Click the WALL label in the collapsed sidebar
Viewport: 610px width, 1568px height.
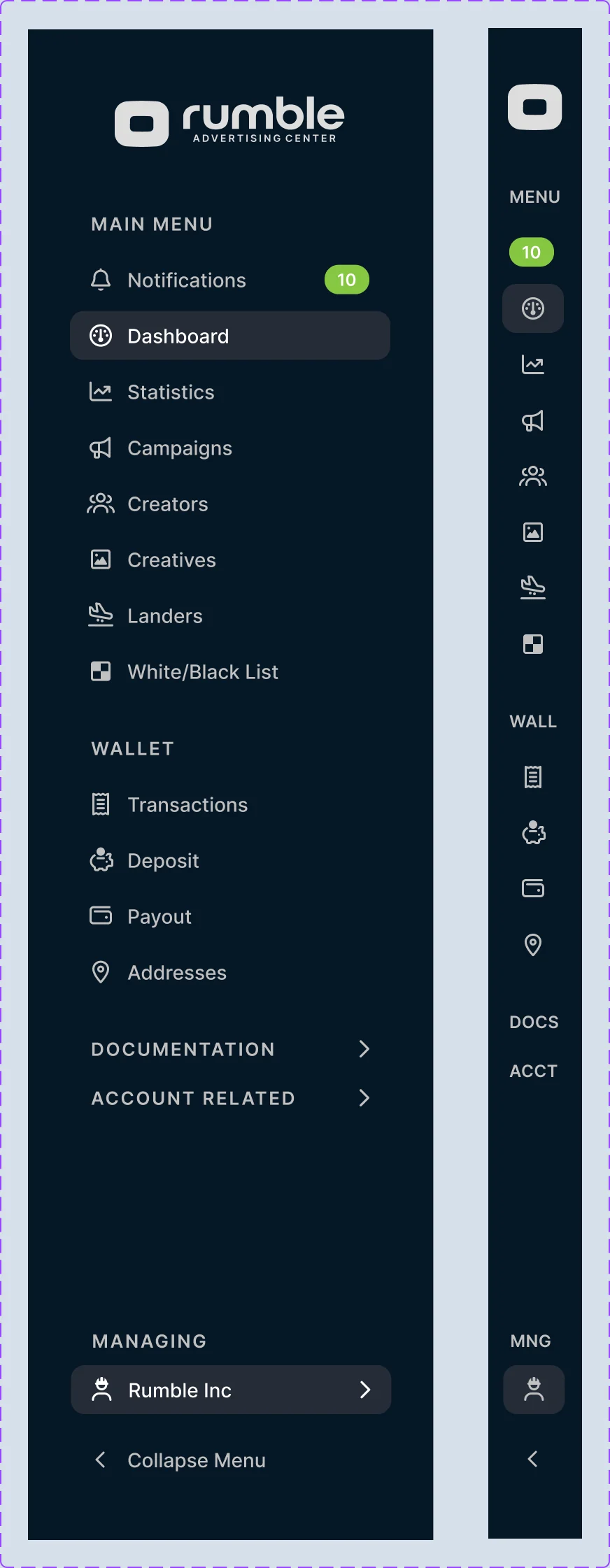[x=533, y=721]
